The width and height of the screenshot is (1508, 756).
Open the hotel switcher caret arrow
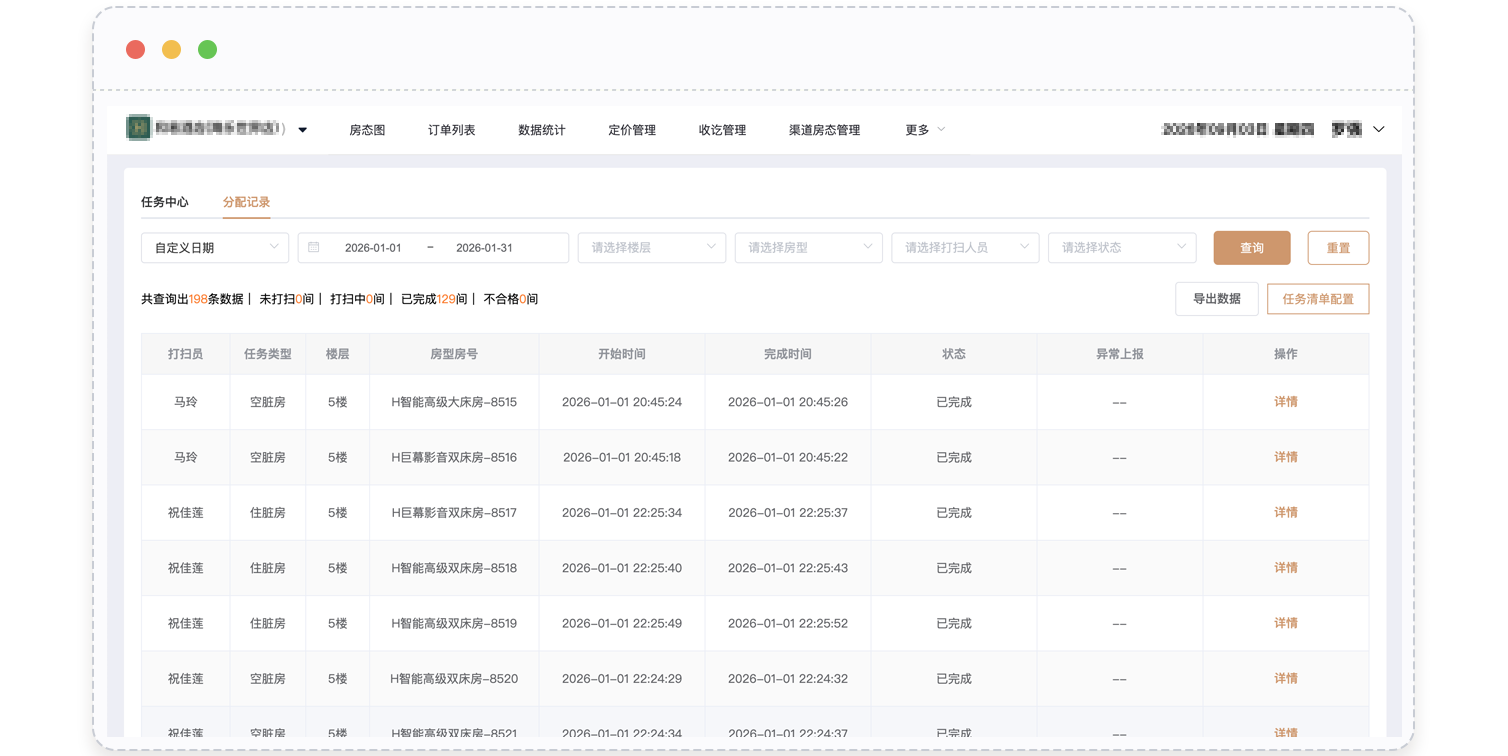(303, 130)
